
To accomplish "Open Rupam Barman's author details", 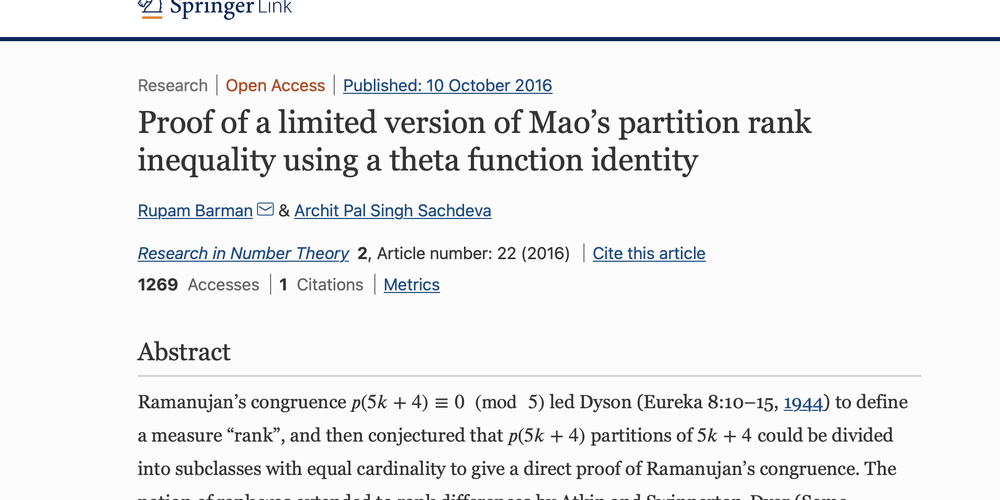I will click(195, 211).
